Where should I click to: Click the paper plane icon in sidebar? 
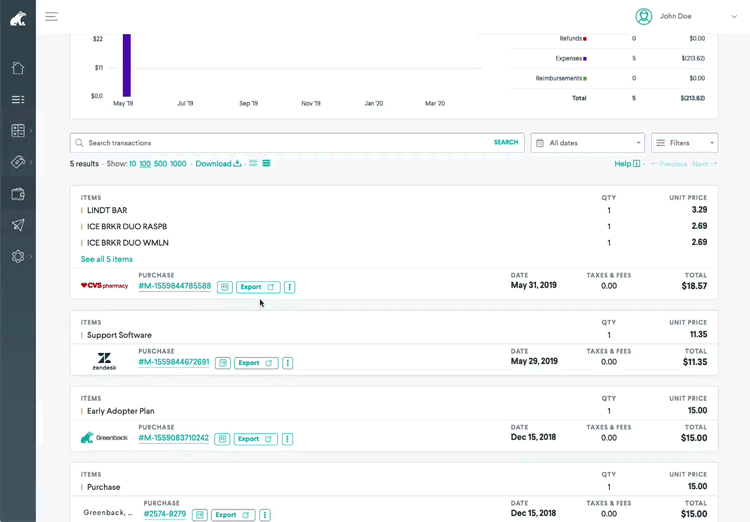(18, 225)
